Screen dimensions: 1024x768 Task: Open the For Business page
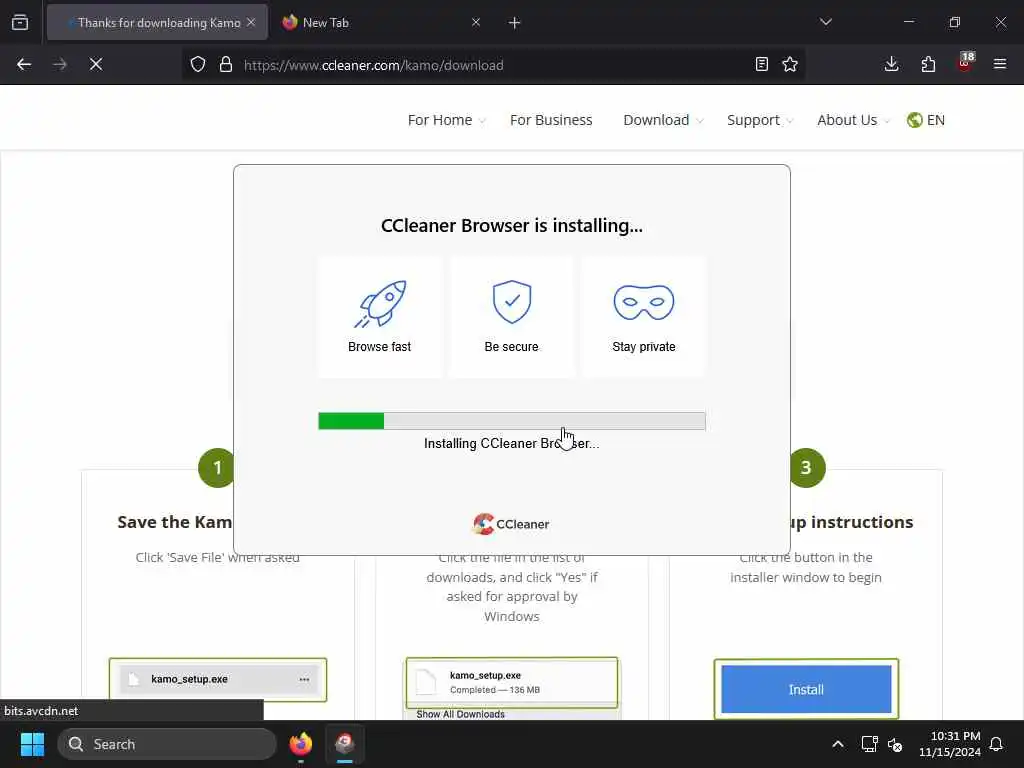click(551, 120)
